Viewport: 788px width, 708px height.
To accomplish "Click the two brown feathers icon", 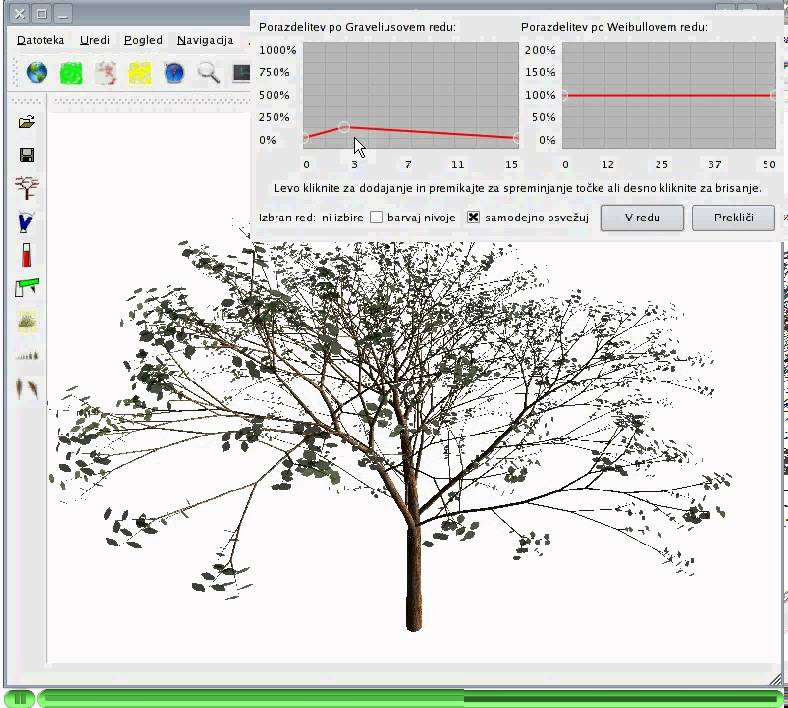I will click(x=27, y=388).
